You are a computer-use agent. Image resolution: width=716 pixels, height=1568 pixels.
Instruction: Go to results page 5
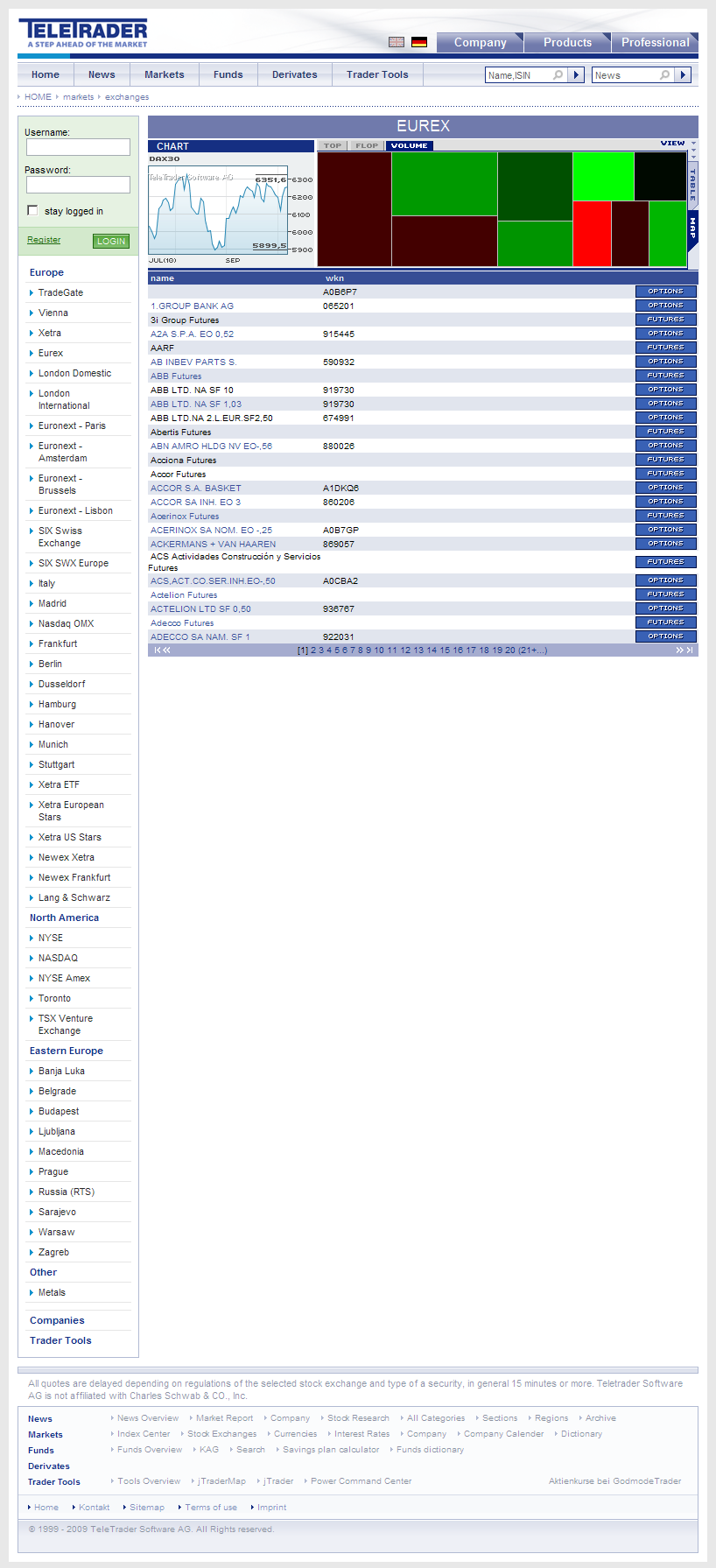337,650
